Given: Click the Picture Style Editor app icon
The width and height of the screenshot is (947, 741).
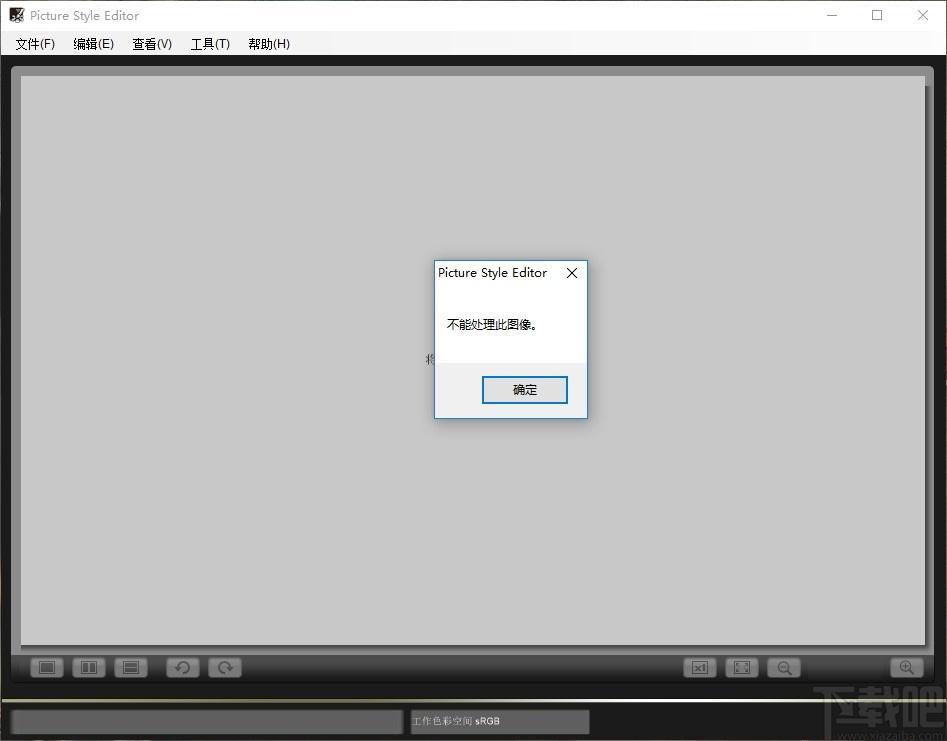Looking at the screenshot, I should (x=16, y=15).
